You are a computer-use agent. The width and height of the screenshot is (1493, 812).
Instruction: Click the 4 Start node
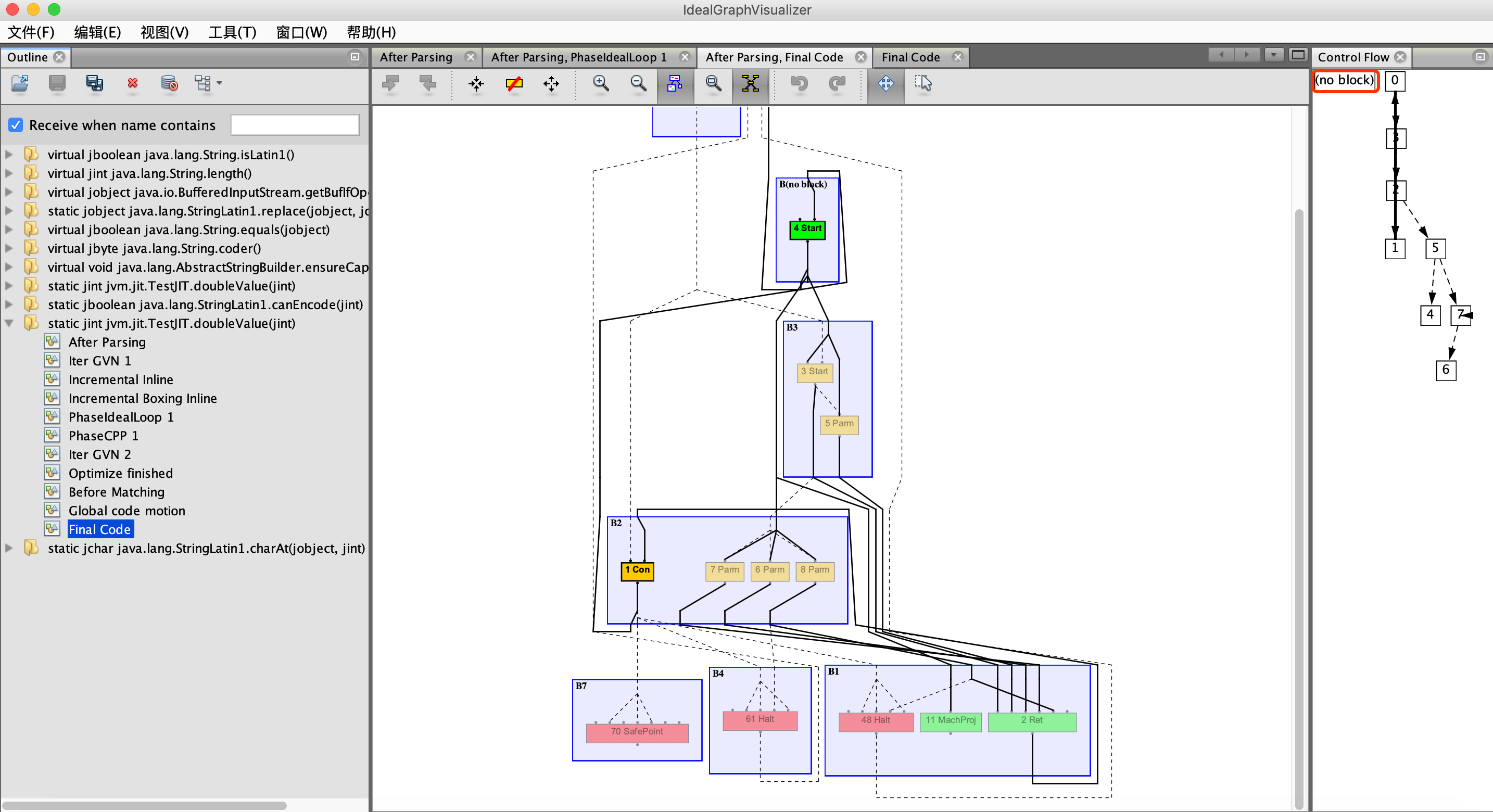pyautogui.click(x=807, y=229)
